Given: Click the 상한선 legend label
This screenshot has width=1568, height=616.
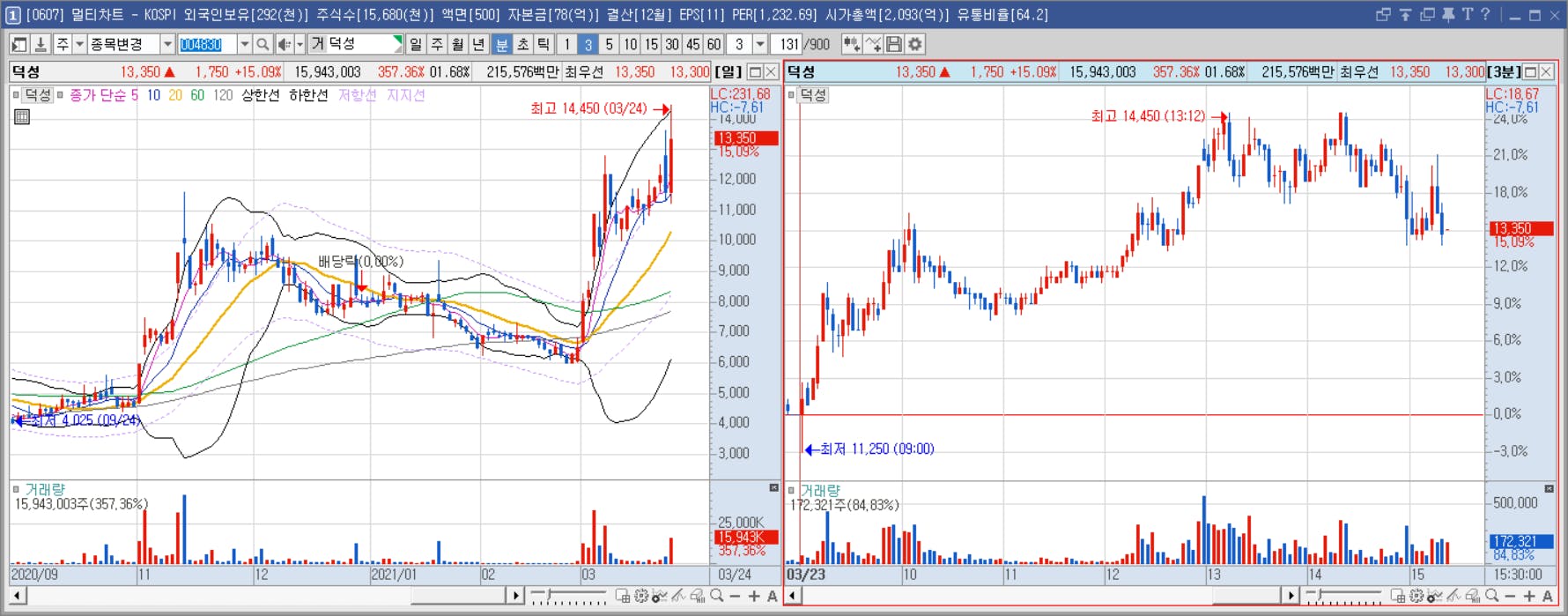Looking at the screenshot, I should click(261, 94).
